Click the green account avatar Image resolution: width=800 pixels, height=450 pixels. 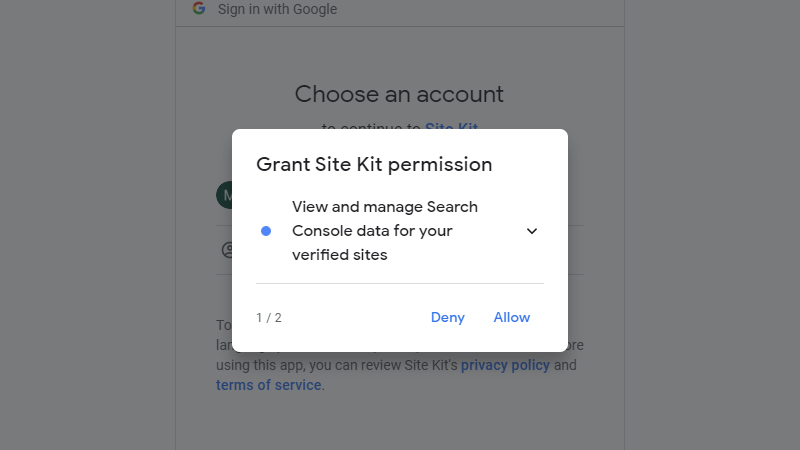(x=224, y=195)
